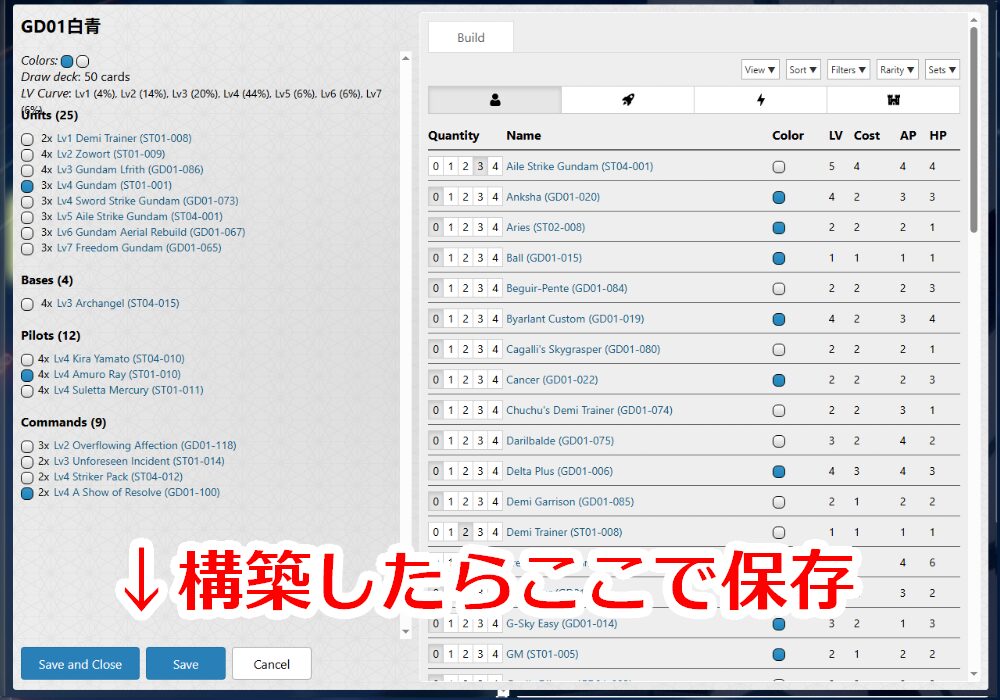Screen dimensions: 1000x700
Task: Set Byarlant Custom quantity to 3
Action: tap(480, 319)
